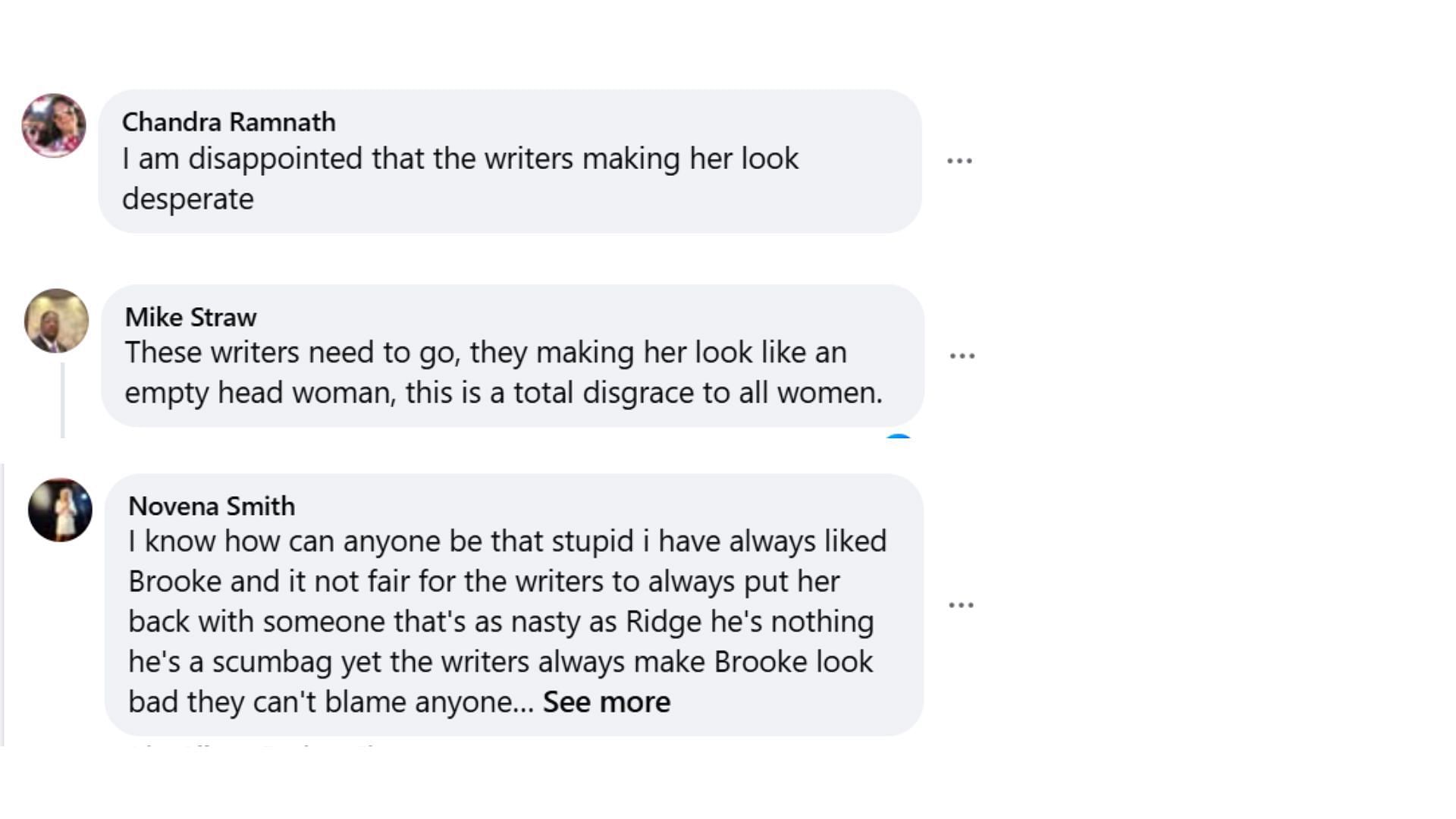The image size is (1456, 819).
Task: Open more options for Novena Smith's comment
Action: [x=961, y=604]
